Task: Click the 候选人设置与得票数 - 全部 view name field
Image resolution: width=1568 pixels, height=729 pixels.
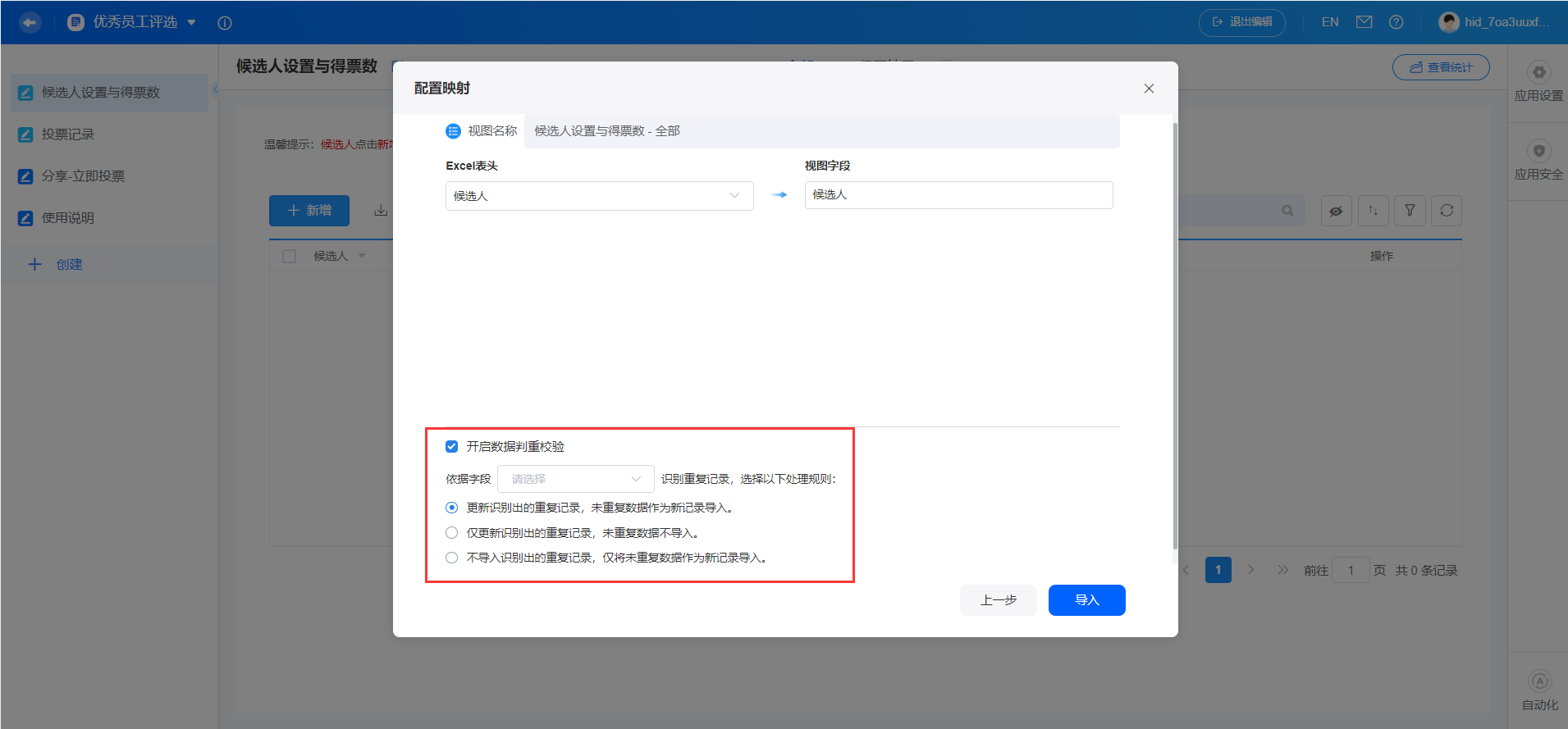Action: tap(822, 131)
